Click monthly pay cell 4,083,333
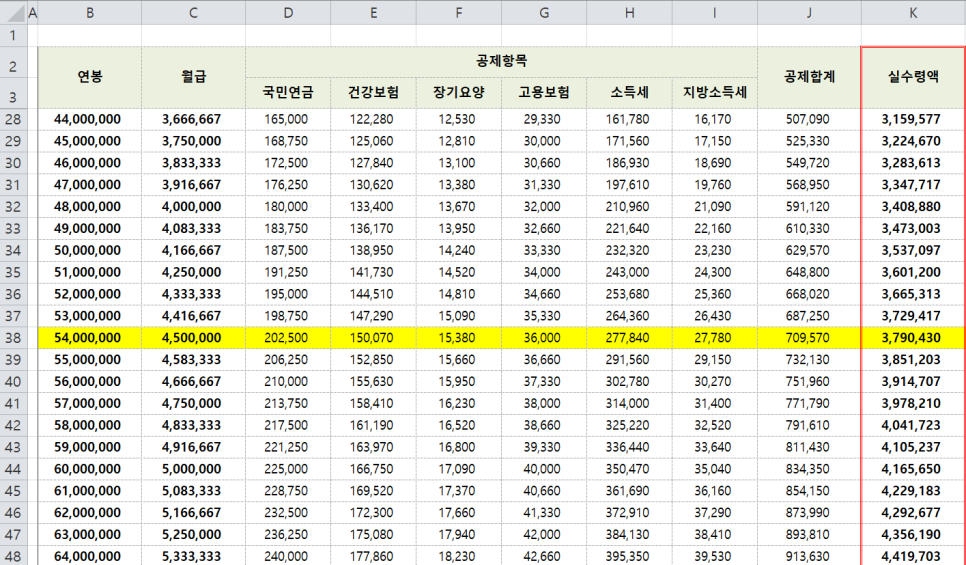The width and height of the screenshot is (966, 565). (x=193, y=229)
